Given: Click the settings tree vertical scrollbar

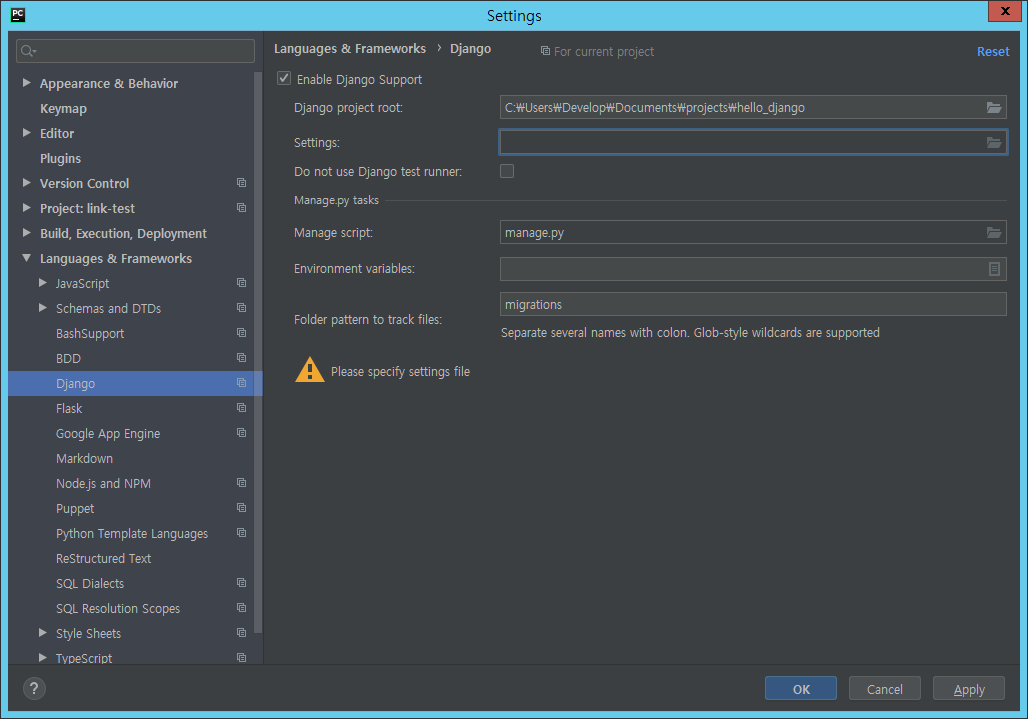Looking at the screenshot, I should click(x=258, y=353).
